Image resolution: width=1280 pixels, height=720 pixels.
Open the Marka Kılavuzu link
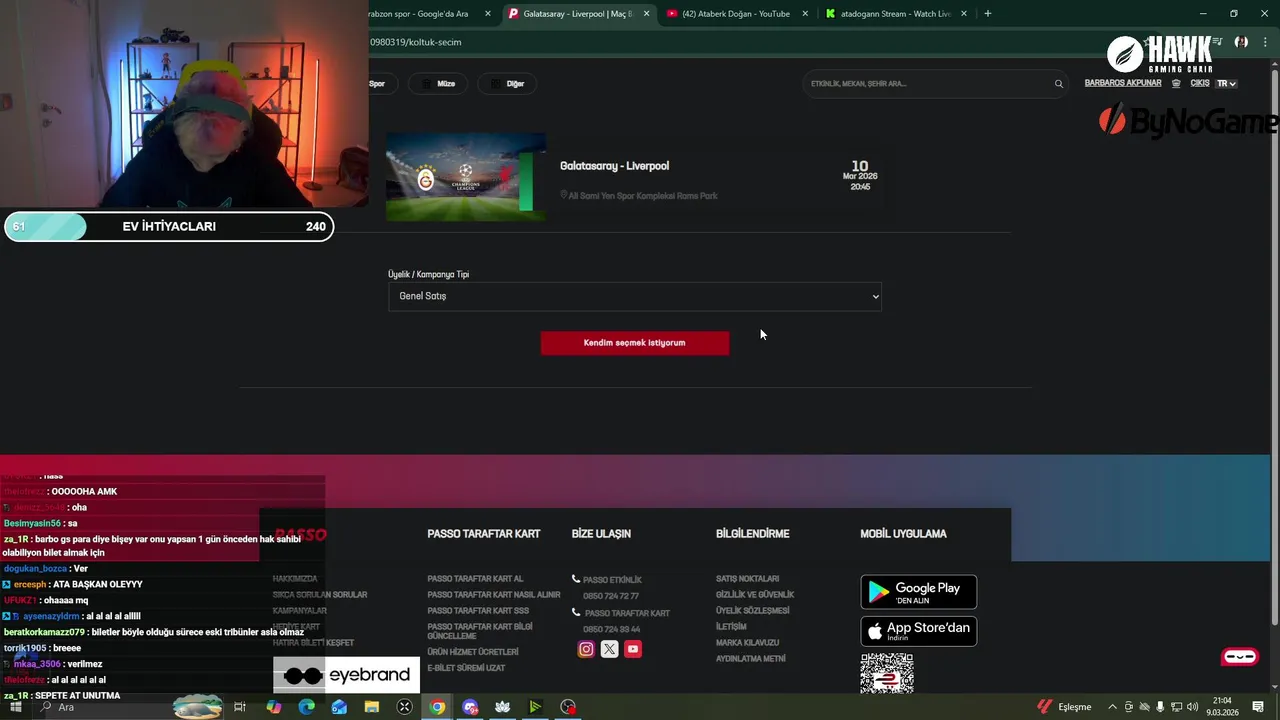point(747,643)
